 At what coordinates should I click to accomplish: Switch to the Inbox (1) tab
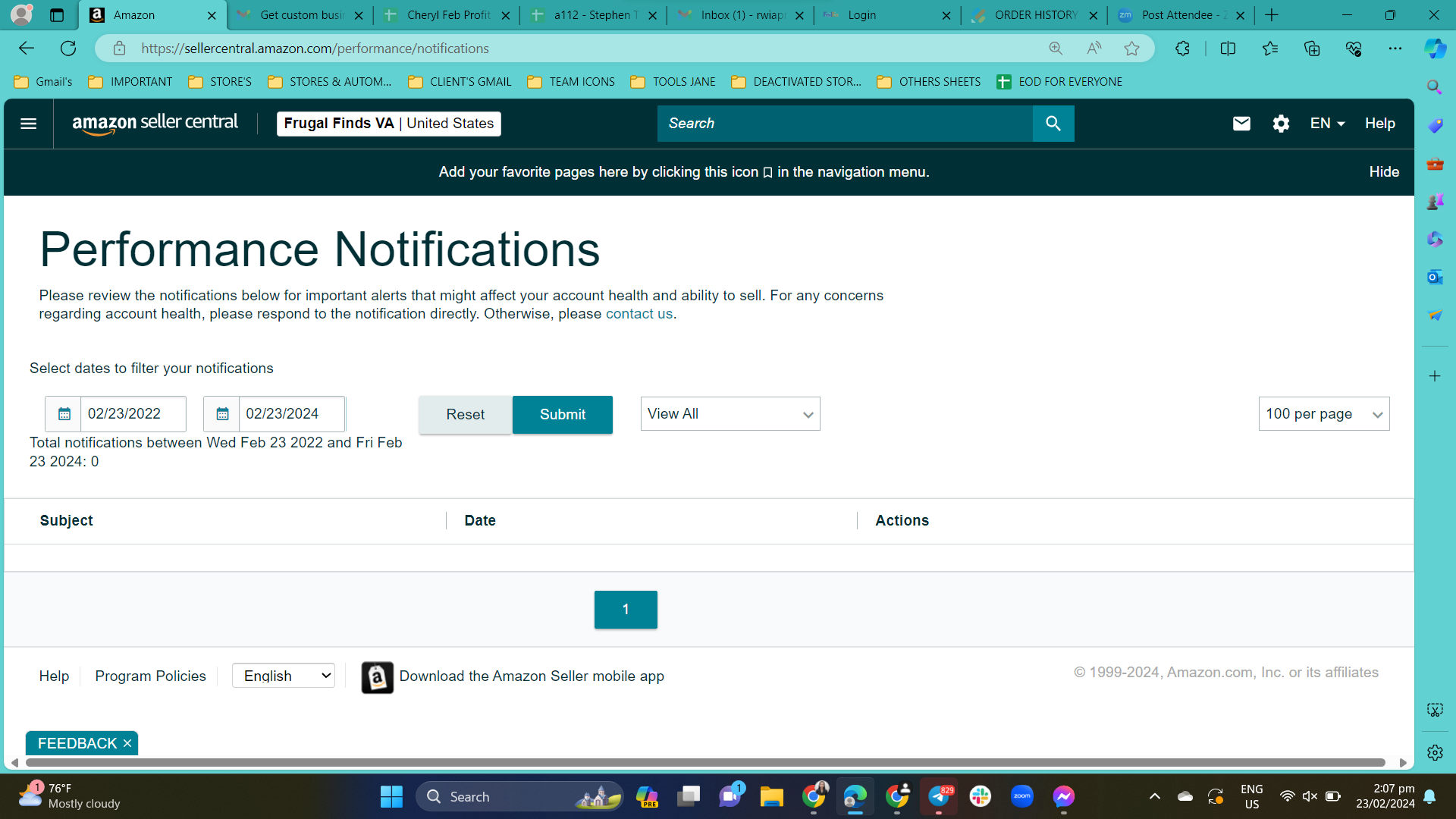[742, 15]
